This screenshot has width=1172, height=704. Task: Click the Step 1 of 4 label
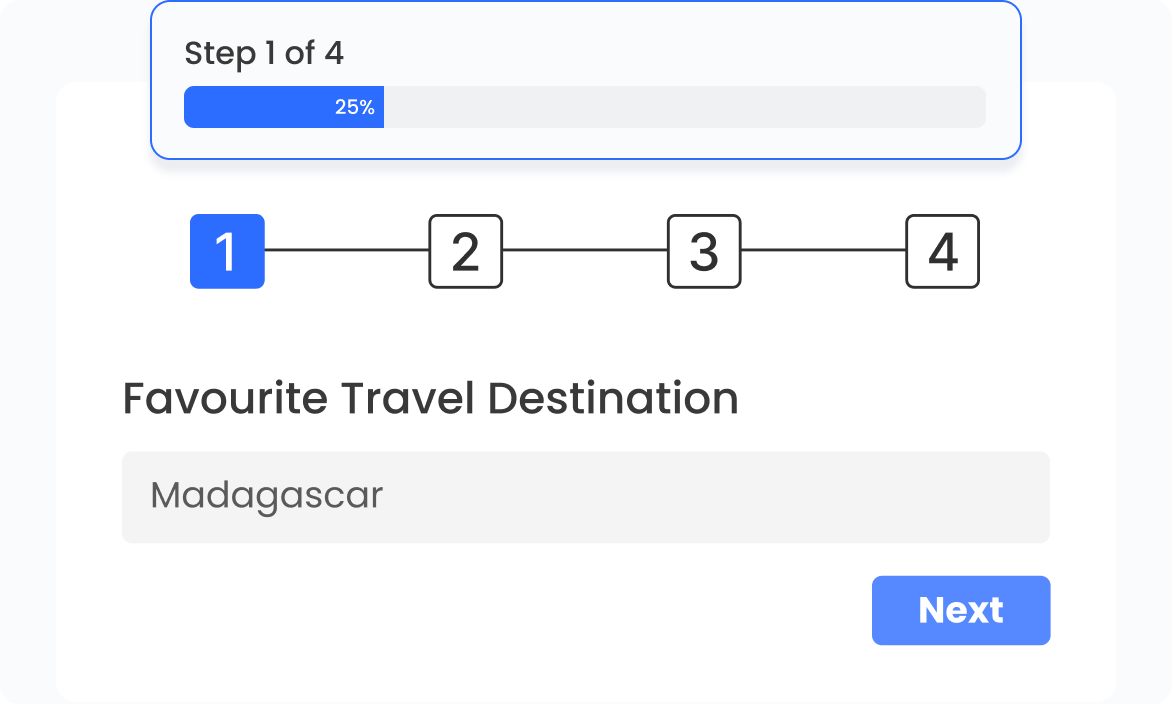(x=263, y=55)
